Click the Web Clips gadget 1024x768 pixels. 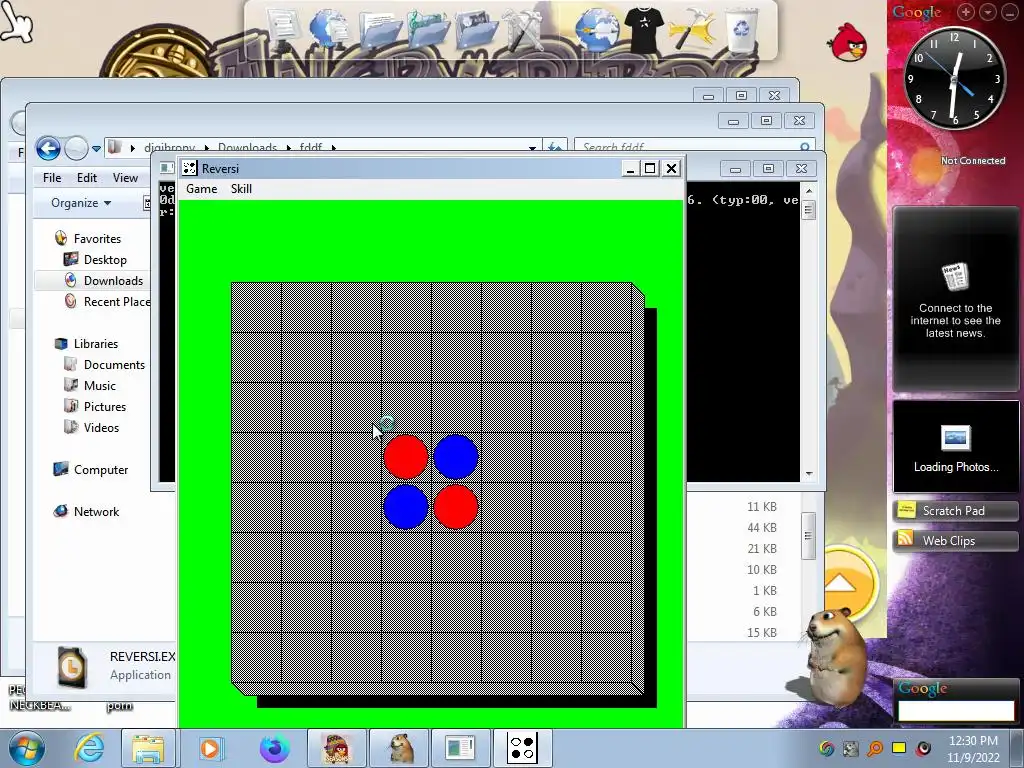pos(955,540)
